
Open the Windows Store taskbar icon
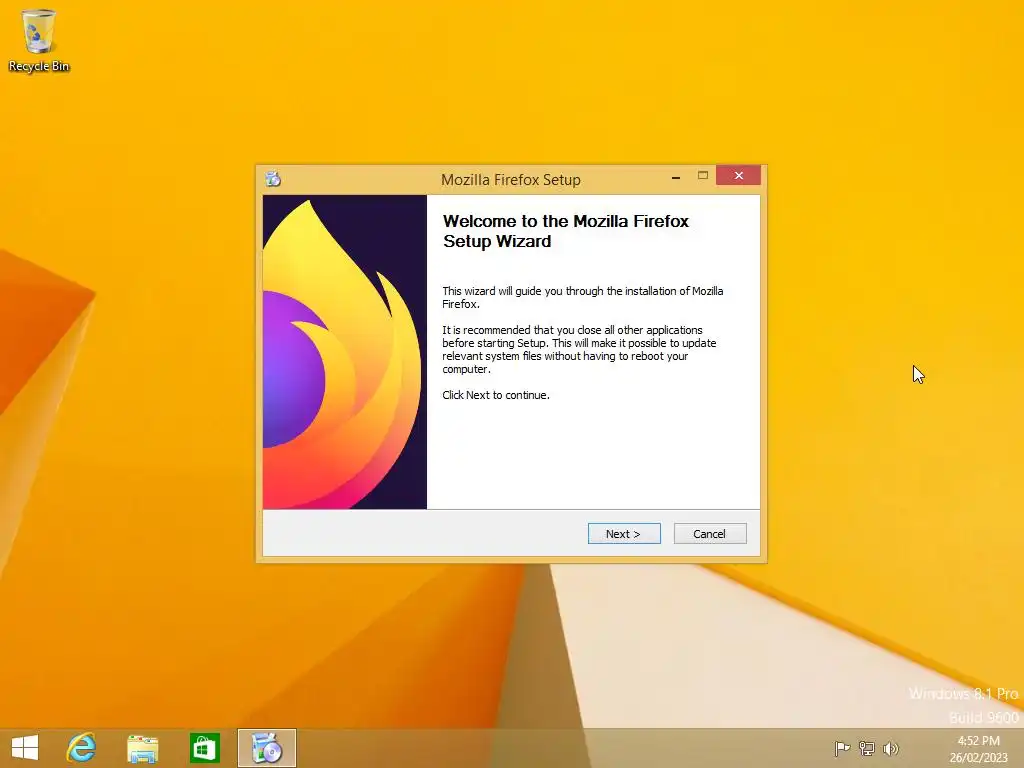(204, 748)
